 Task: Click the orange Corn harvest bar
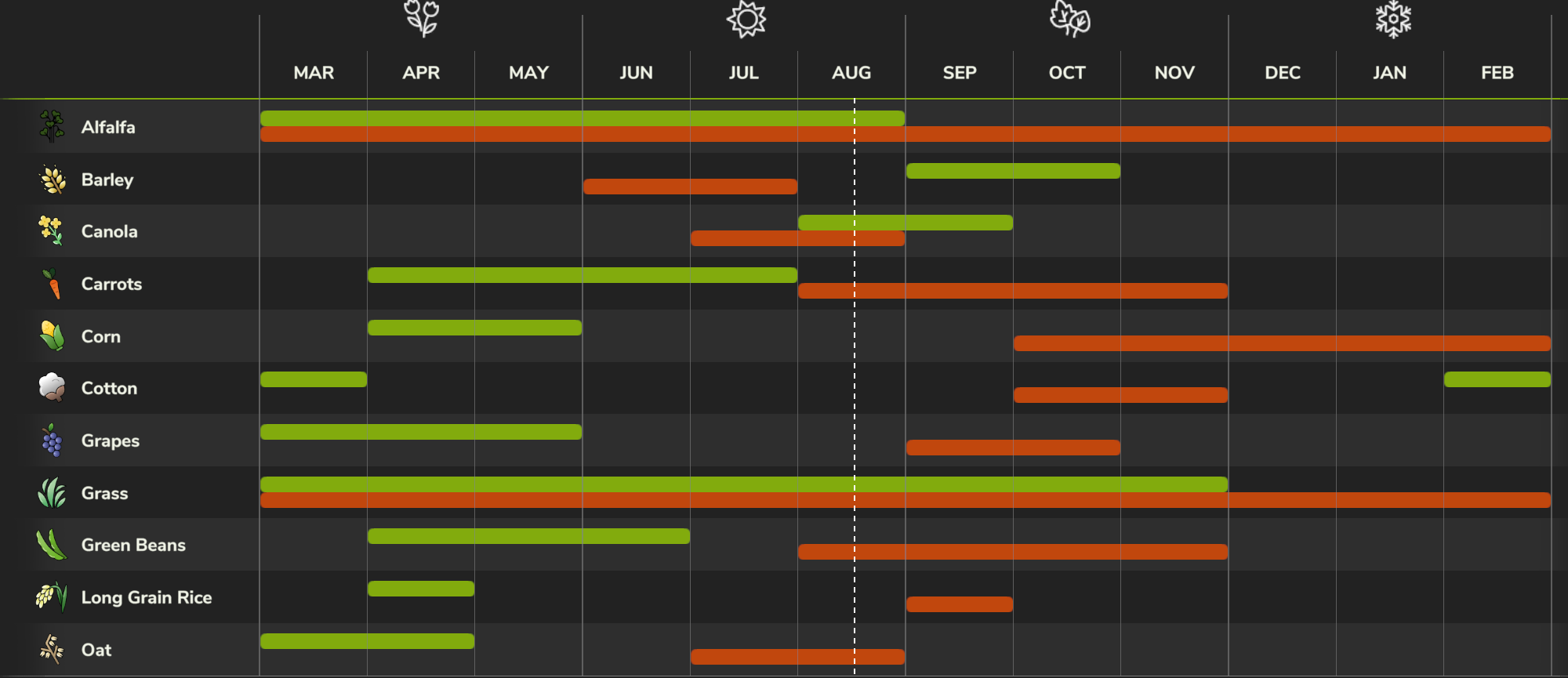click(x=1282, y=343)
